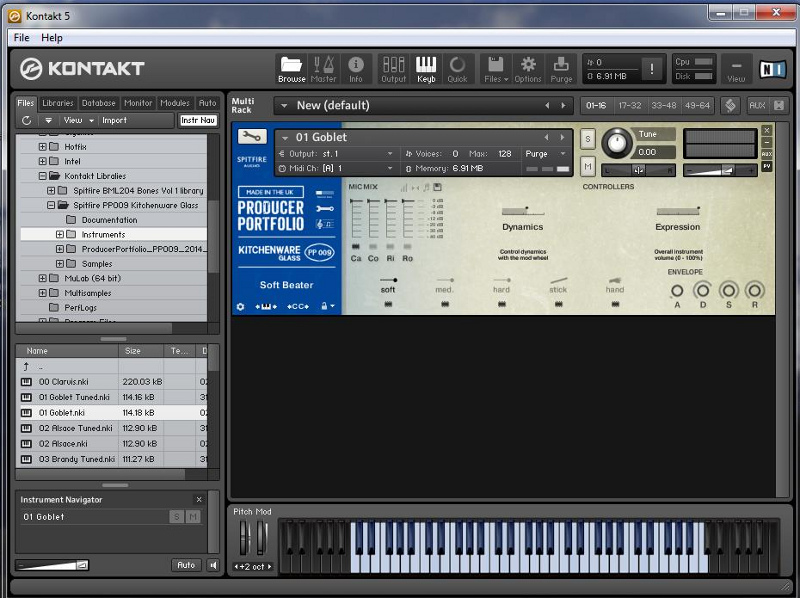Minimize view with the View icon
The image size is (800, 598).
736,70
